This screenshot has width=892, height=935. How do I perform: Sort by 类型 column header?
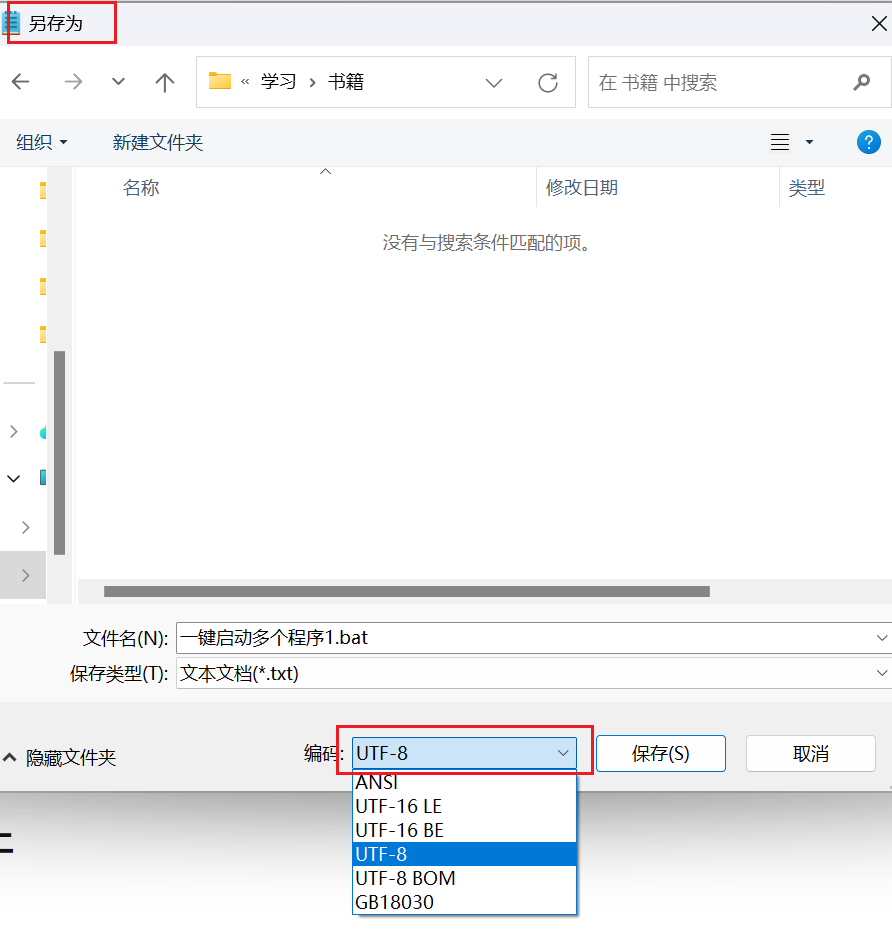807,188
